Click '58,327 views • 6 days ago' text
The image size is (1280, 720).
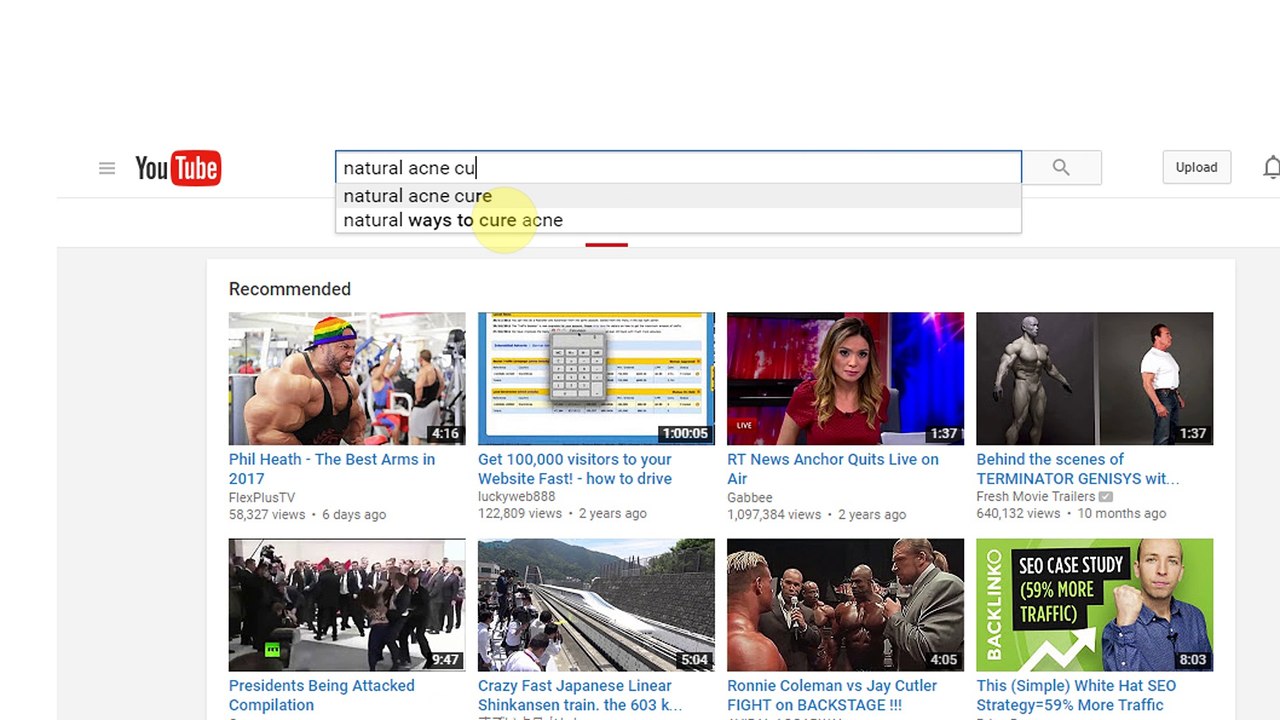pyautogui.click(x=307, y=514)
